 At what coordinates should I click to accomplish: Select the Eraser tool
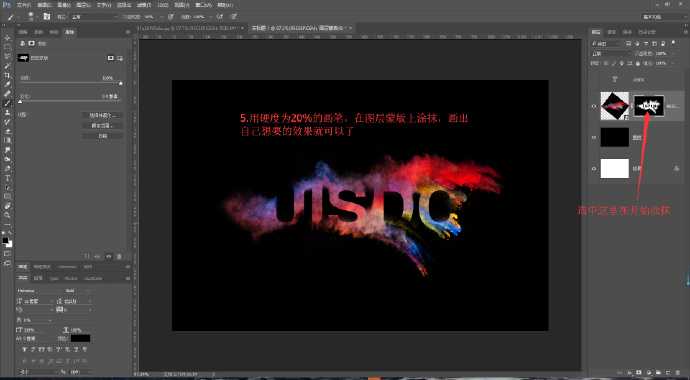tap(7, 131)
